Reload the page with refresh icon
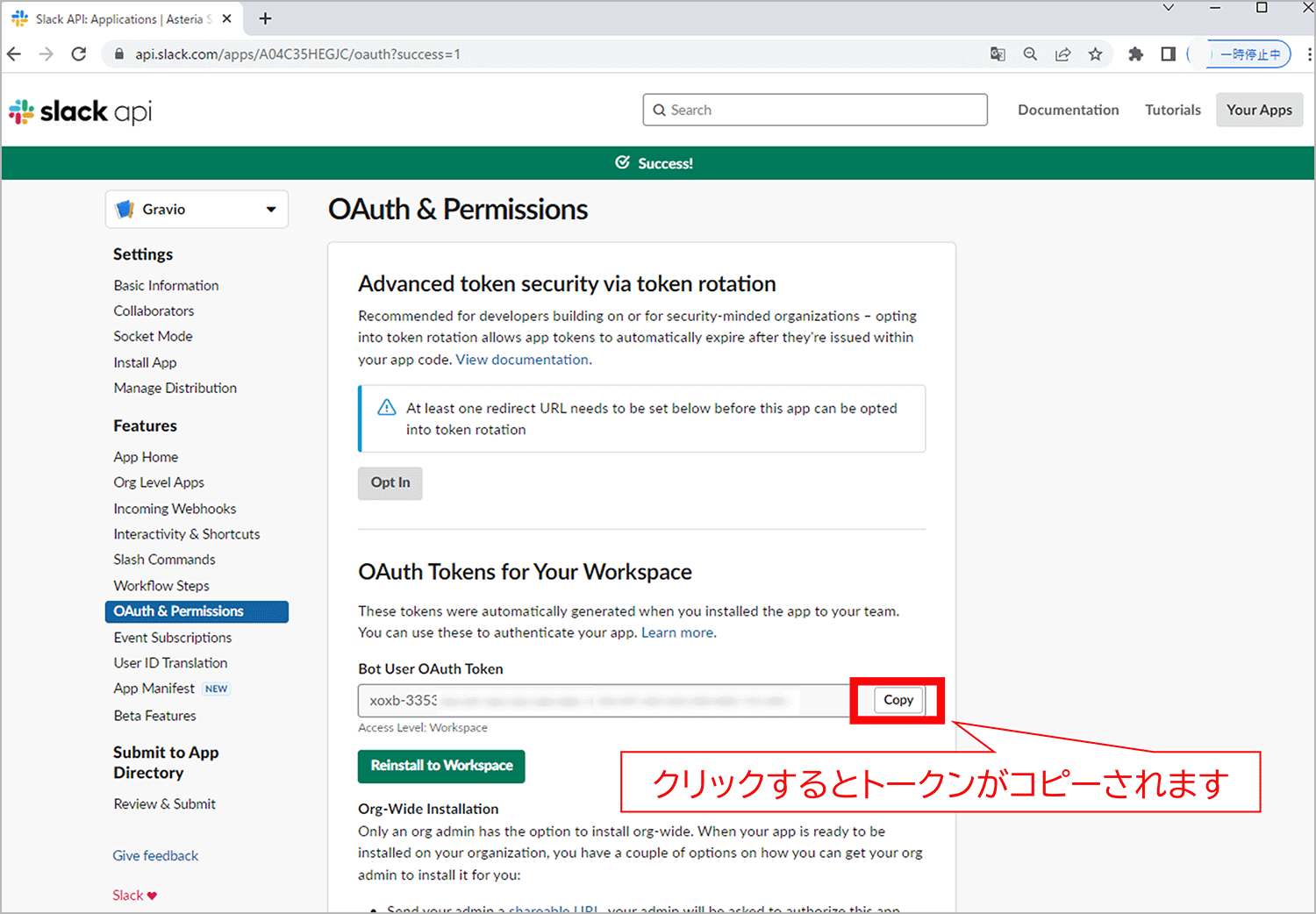 click(x=79, y=54)
